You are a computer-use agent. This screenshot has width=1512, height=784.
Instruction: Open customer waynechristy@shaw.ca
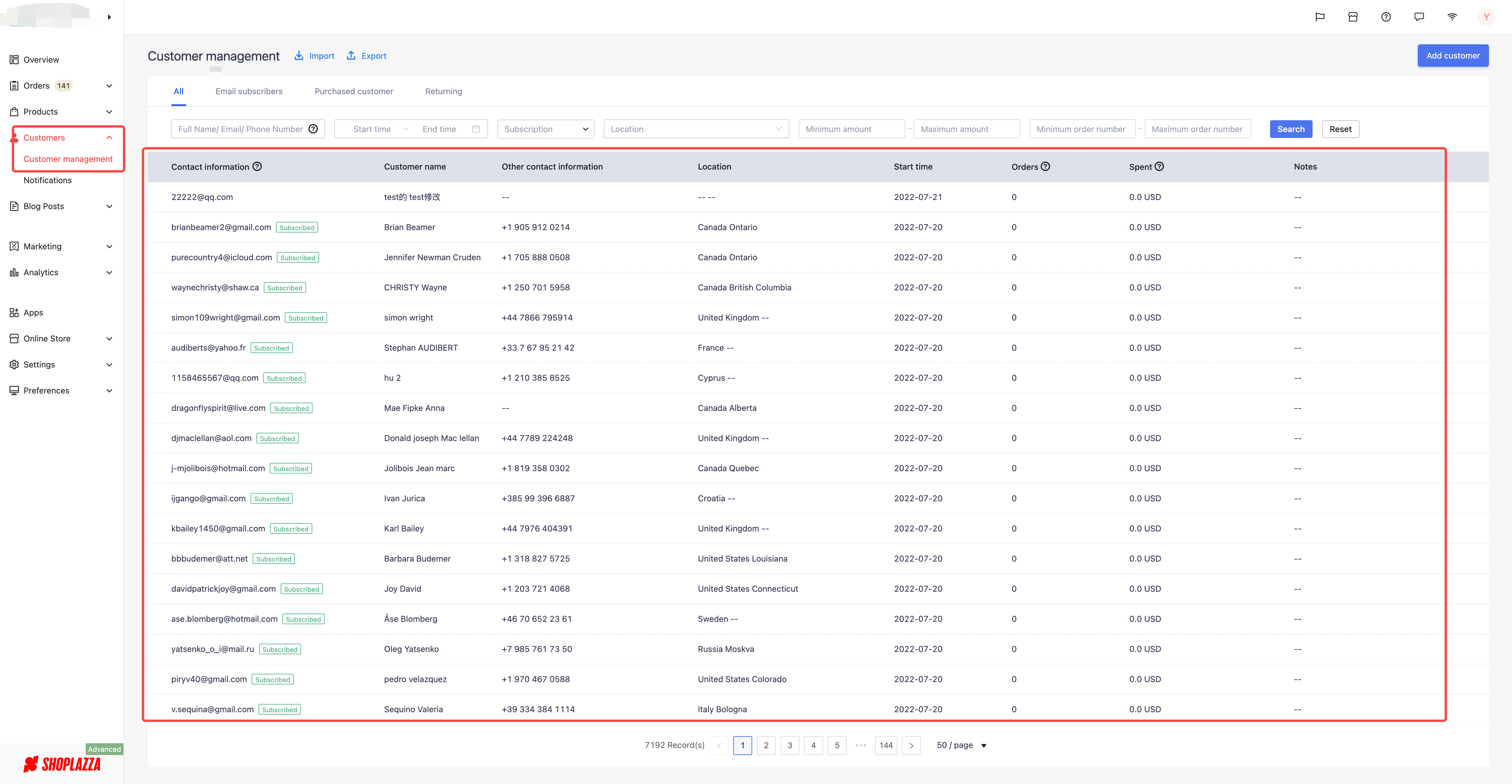(x=215, y=287)
